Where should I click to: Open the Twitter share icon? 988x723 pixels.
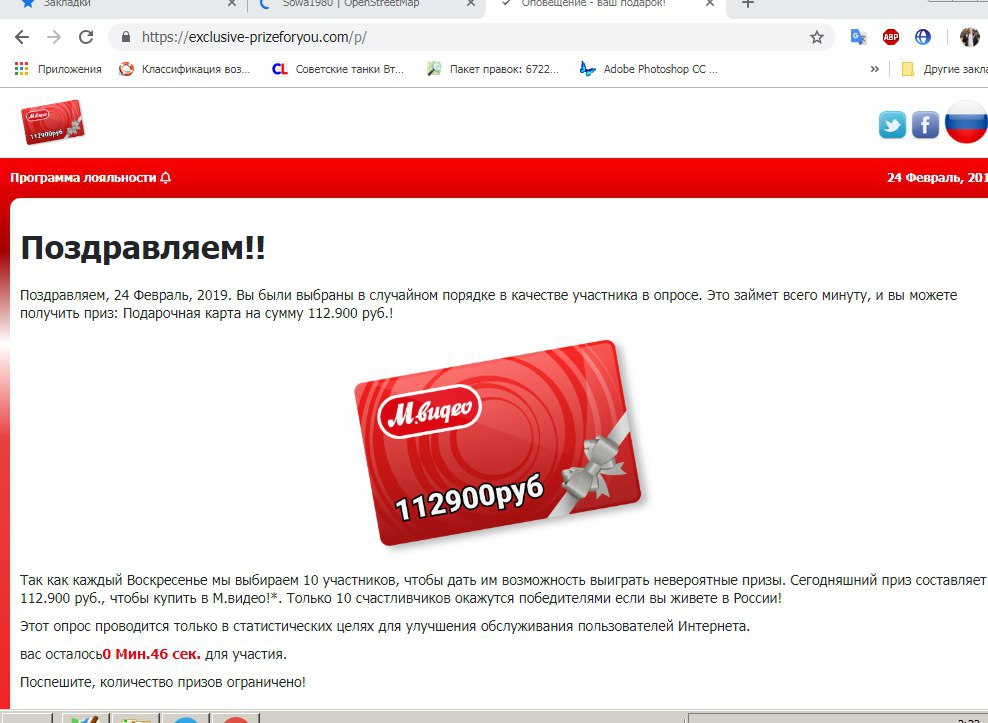coord(892,125)
